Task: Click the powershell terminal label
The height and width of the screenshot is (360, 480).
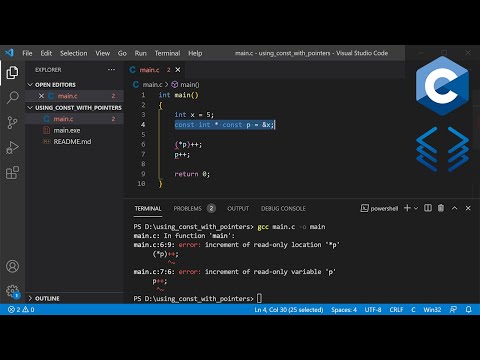Action: pos(379,208)
